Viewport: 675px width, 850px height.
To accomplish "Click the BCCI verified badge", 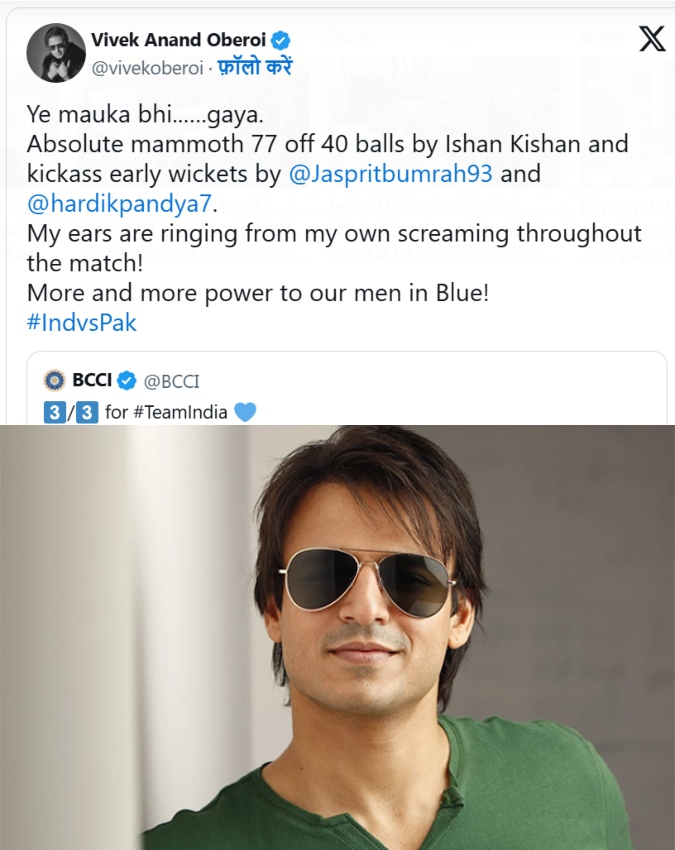I will (127, 381).
